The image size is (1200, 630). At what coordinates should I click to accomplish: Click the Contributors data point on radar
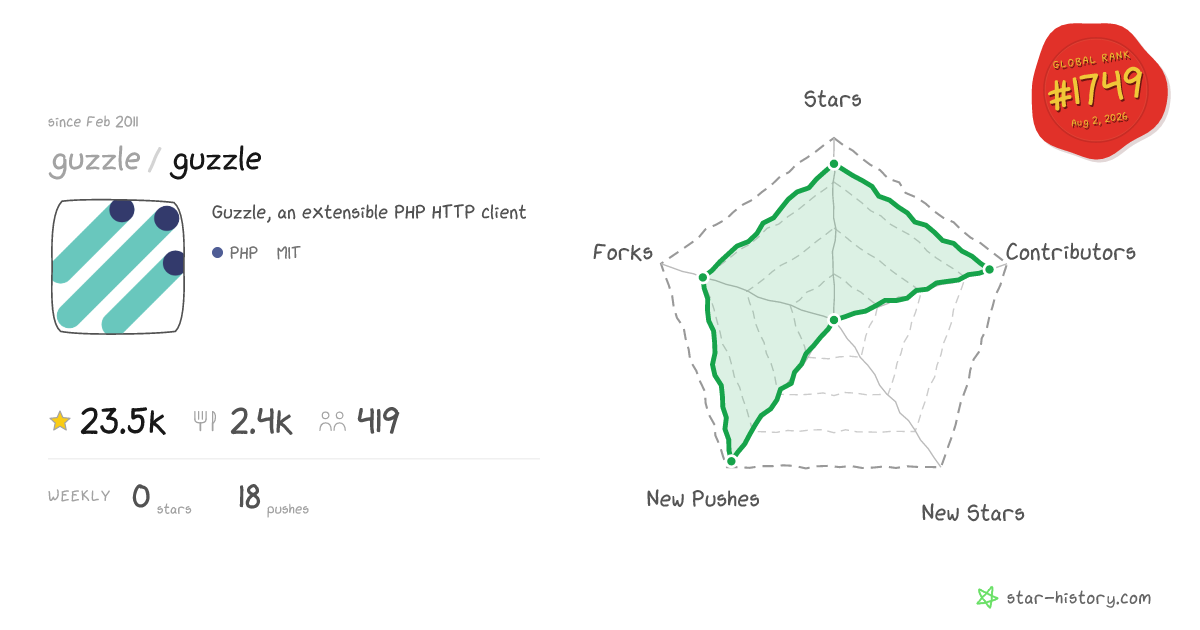coord(989,269)
